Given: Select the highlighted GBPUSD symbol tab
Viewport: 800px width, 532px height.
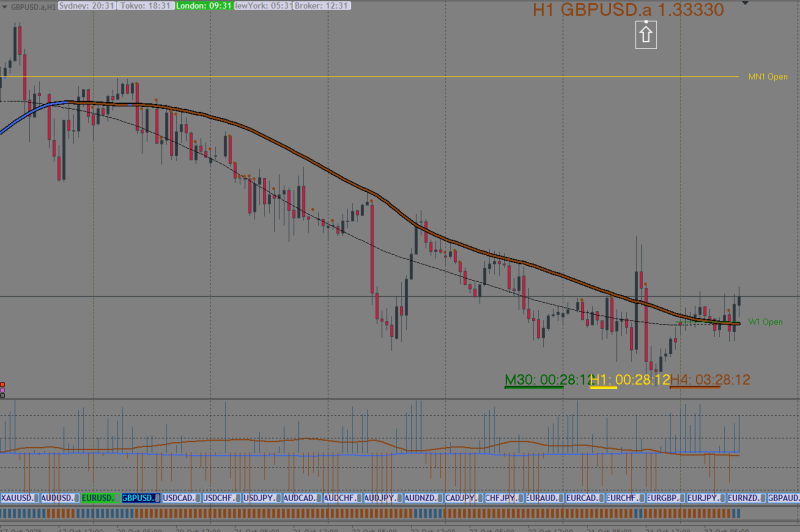Looking at the screenshot, I should coord(141,498).
